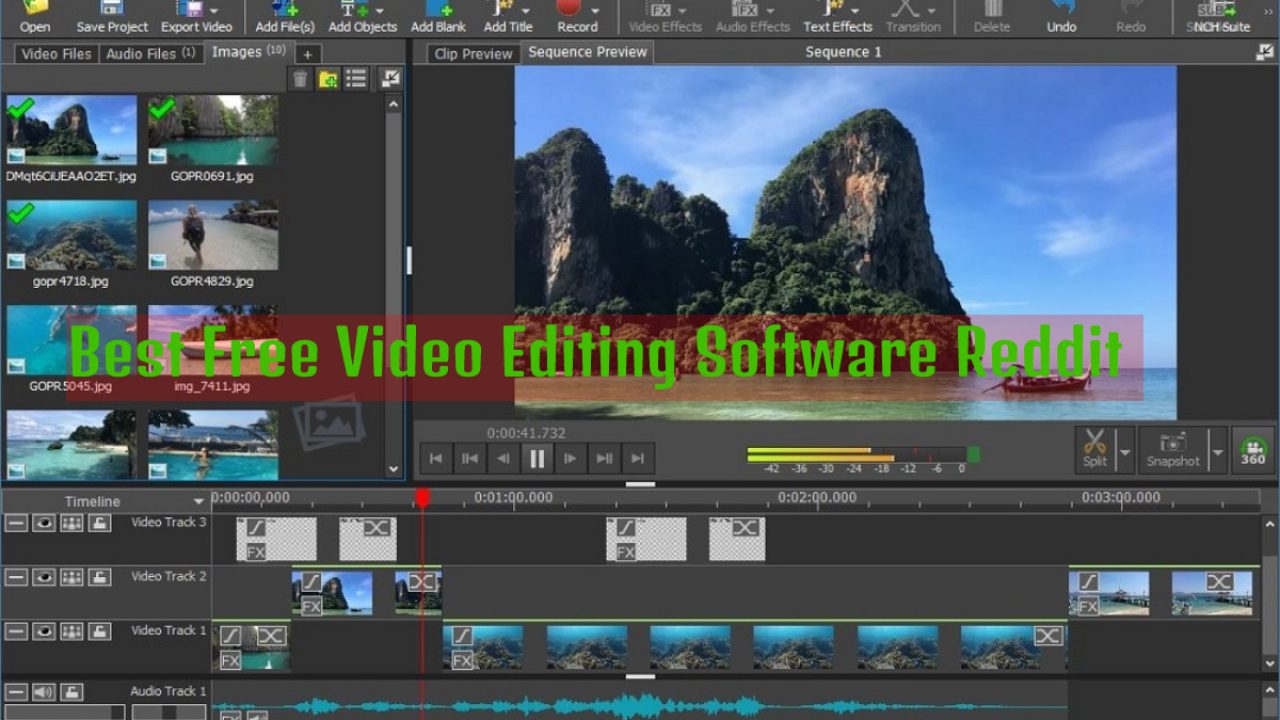The image size is (1280, 720).
Task: Add a new bin tab with plus
Action: (307, 55)
